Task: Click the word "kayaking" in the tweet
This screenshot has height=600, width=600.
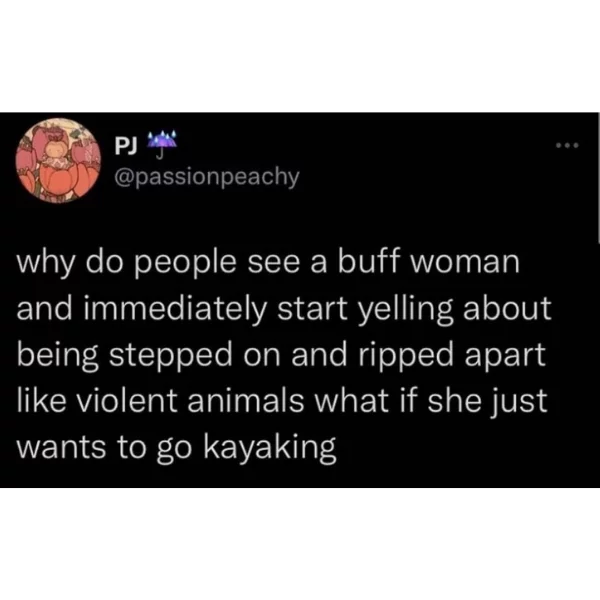Action: [x=269, y=447]
